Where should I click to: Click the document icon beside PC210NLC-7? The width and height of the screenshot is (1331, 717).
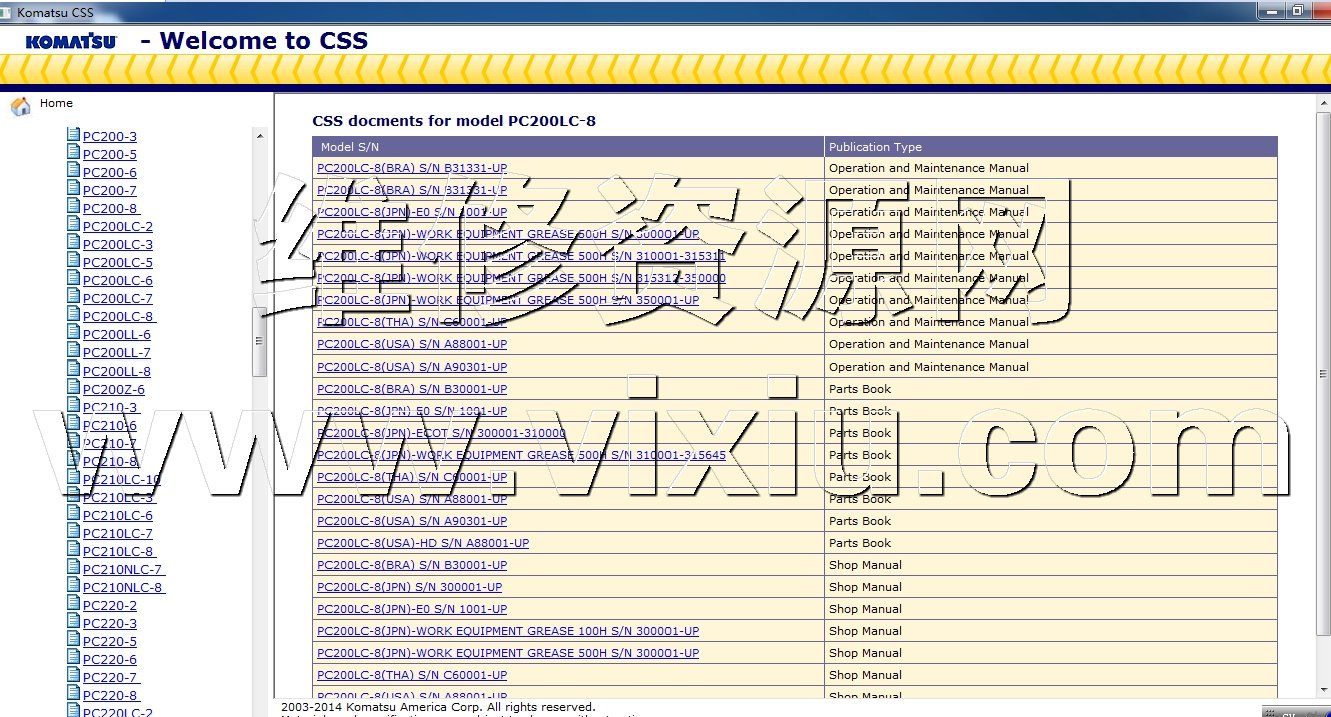[x=72, y=568]
